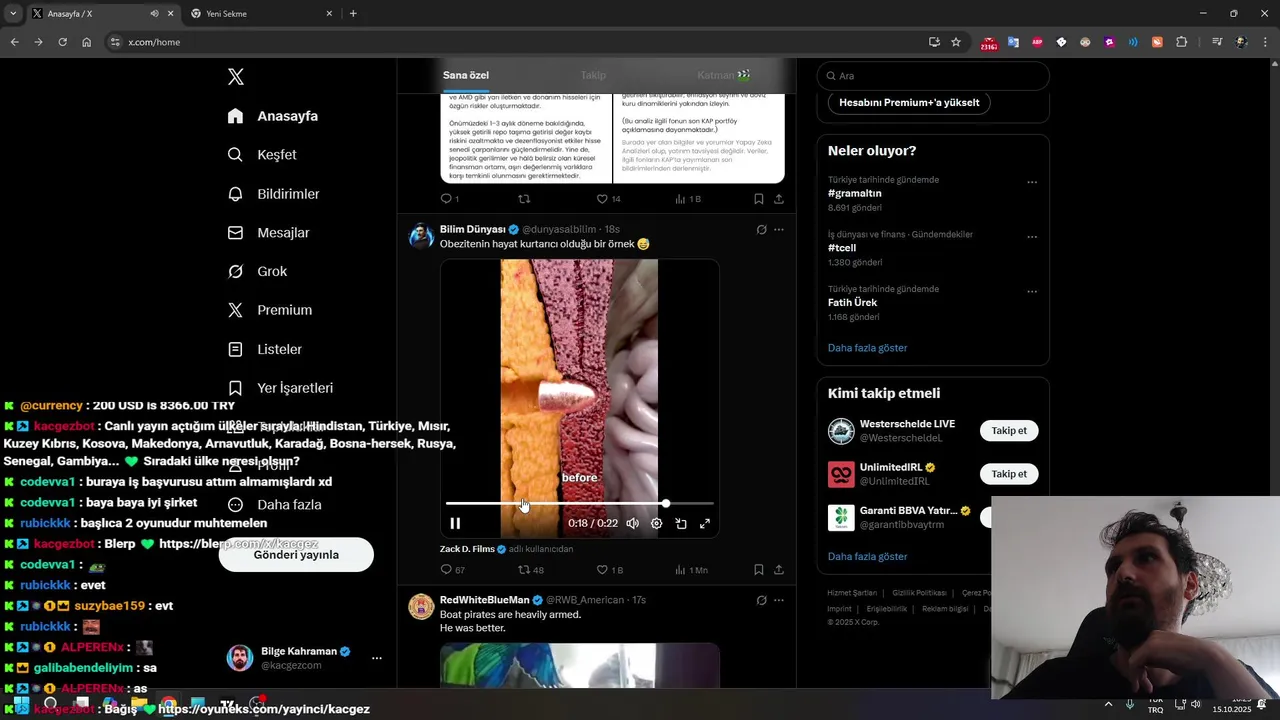Follow Westerschelde LIVE with Takip et

point(1009,431)
